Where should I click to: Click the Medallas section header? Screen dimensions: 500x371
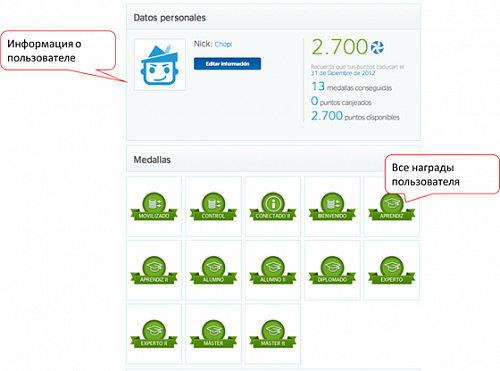(273, 159)
